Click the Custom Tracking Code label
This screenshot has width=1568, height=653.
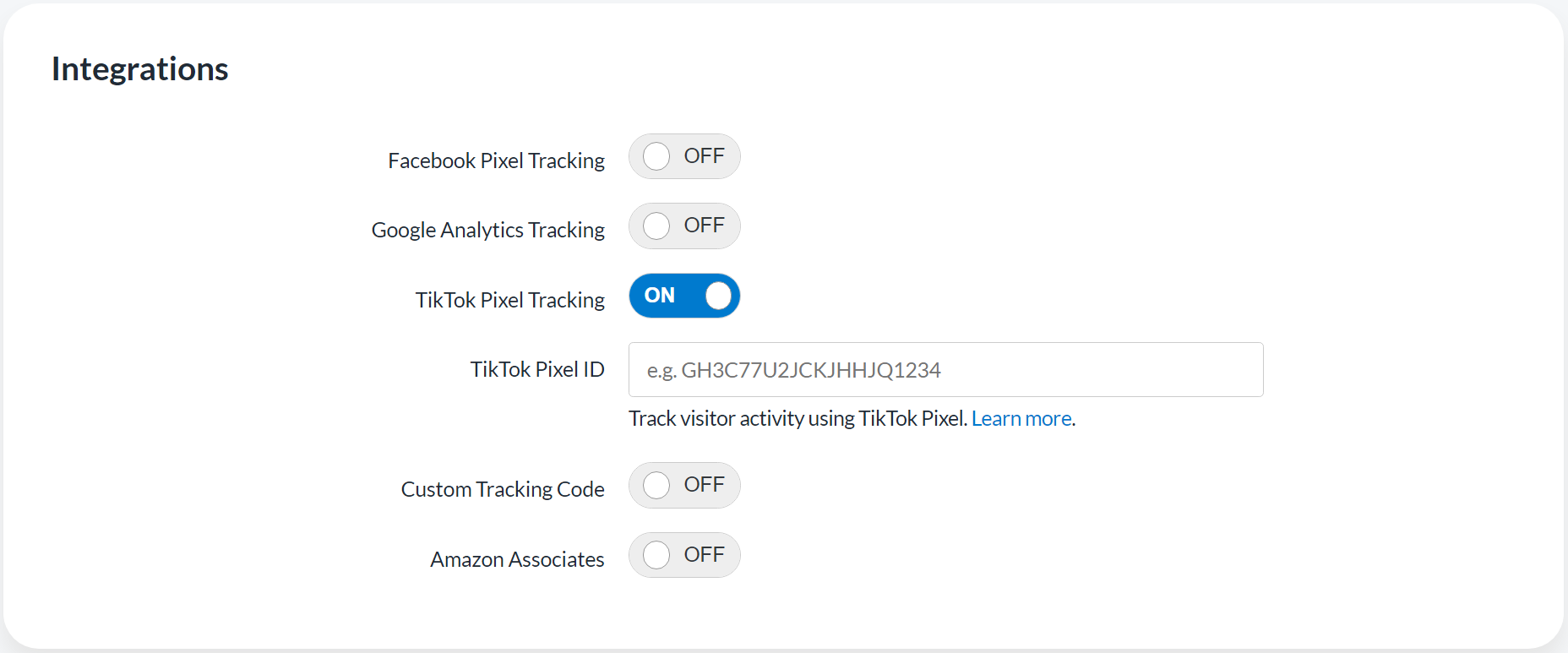click(502, 489)
